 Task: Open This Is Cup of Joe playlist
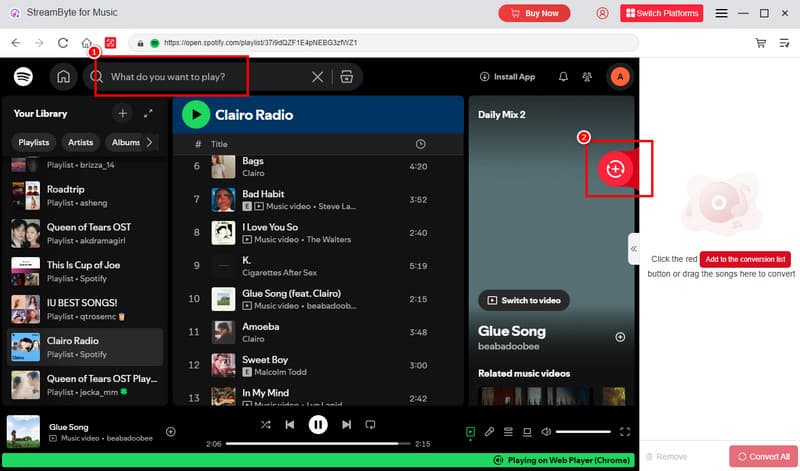(85, 271)
